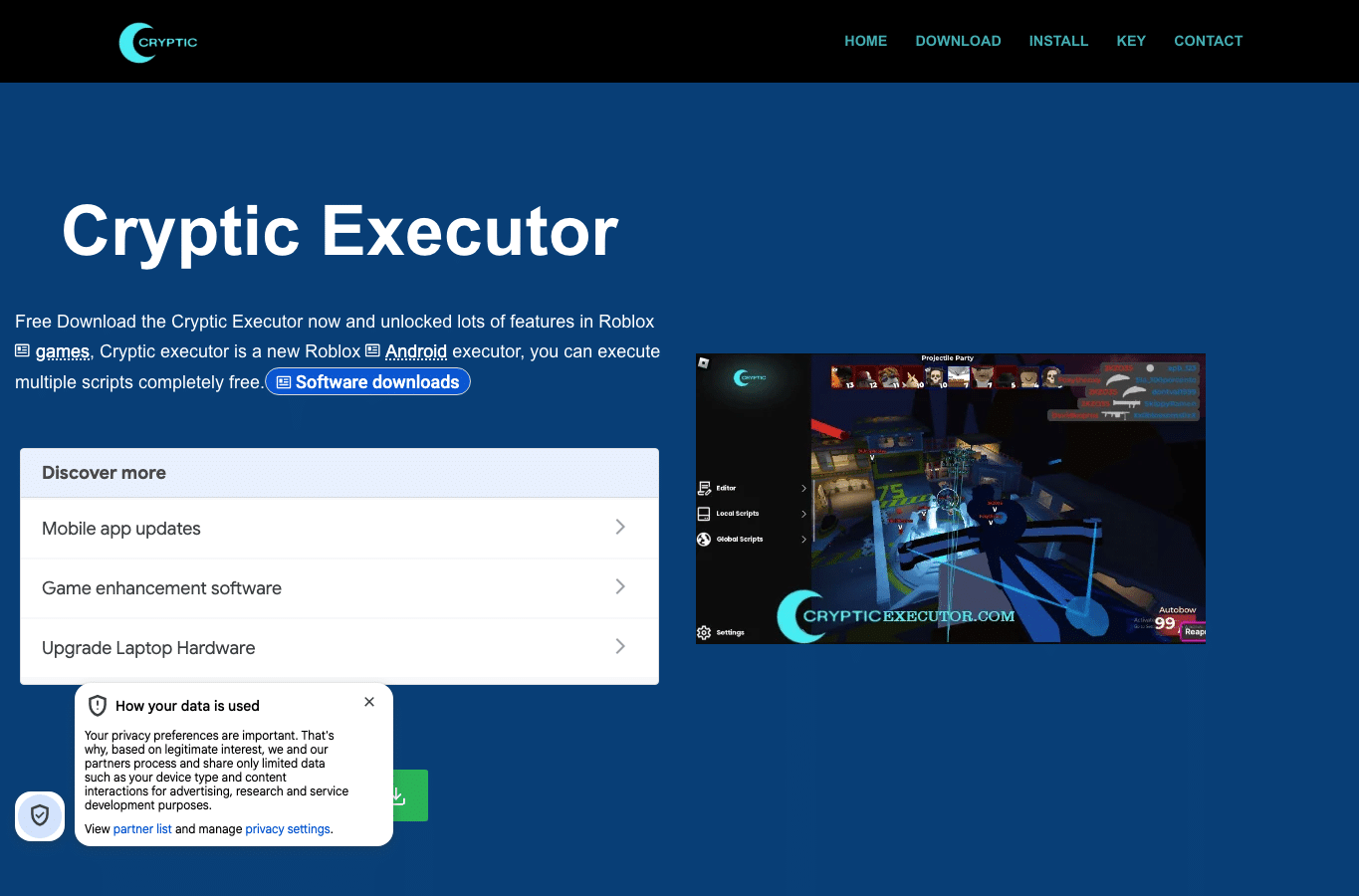Click the floating privacy shield button
This screenshot has height=896, width=1359.
[40, 816]
